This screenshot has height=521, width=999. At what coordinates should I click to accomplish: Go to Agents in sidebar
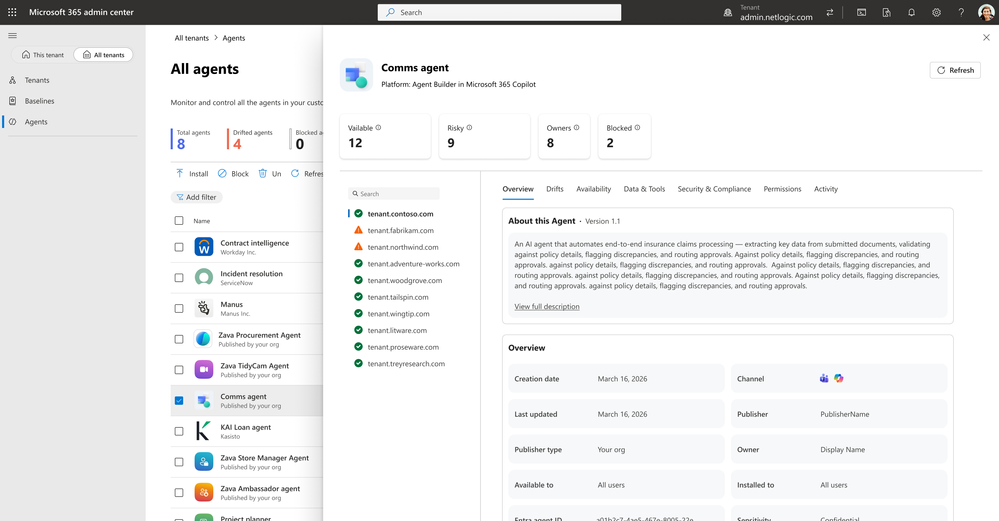pos(36,122)
